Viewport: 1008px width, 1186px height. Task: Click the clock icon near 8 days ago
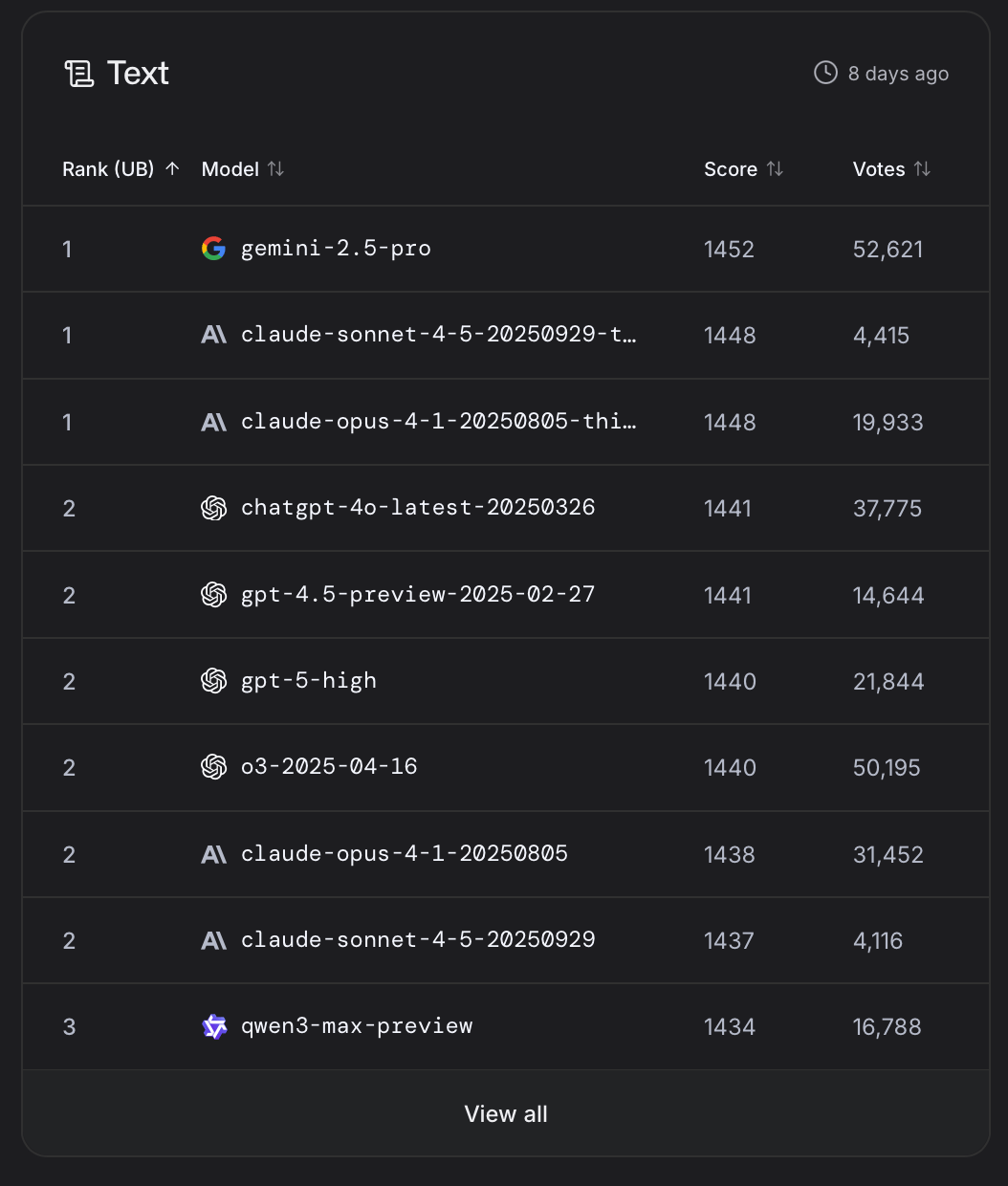[x=825, y=73]
